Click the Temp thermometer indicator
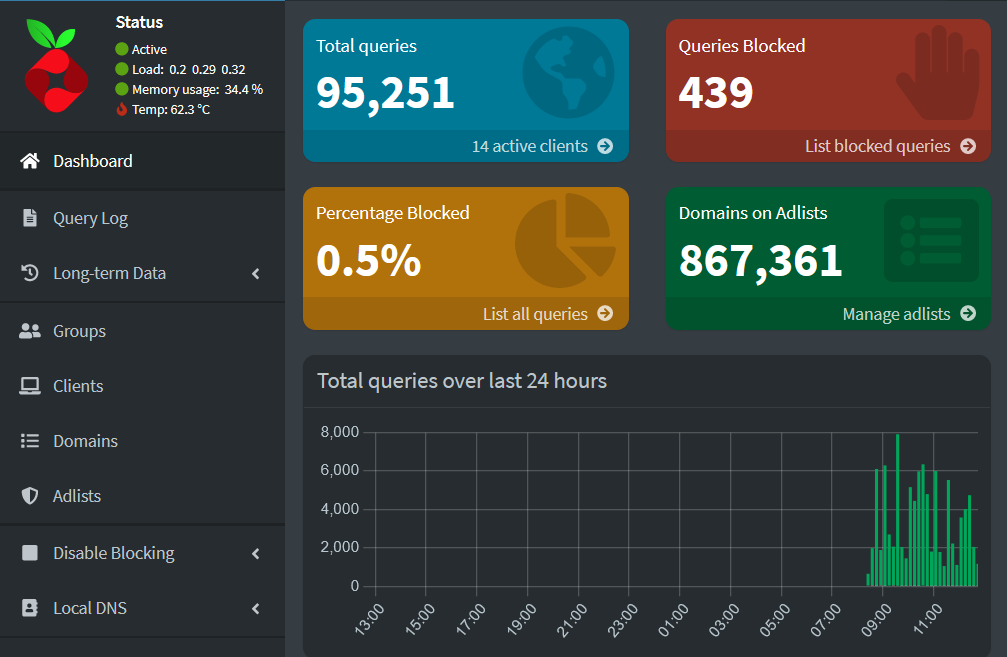 [x=123, y=108]
